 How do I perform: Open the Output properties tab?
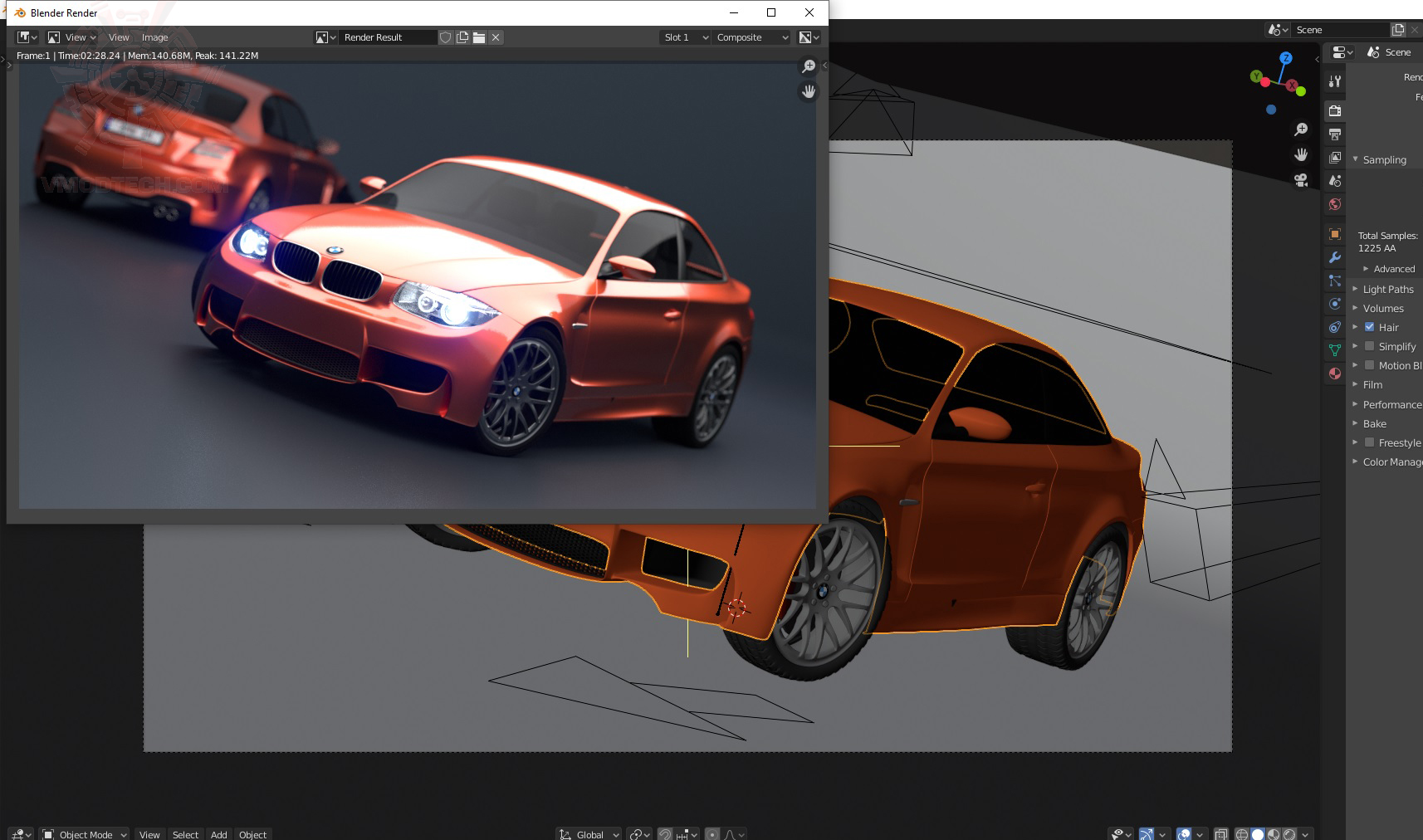(x=1335, y=134)
